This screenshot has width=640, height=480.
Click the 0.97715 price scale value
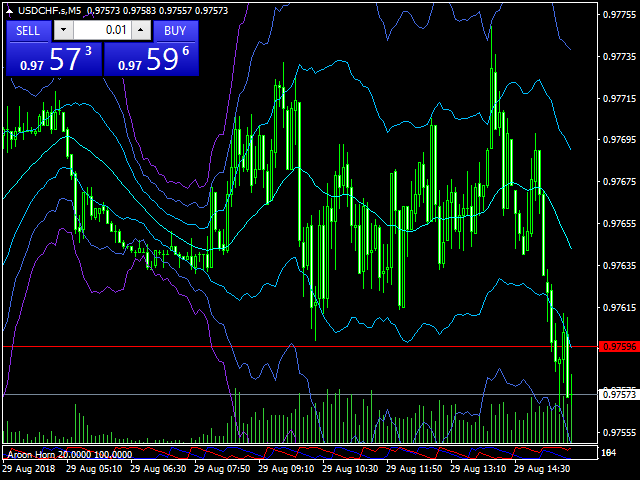(620, 98)
